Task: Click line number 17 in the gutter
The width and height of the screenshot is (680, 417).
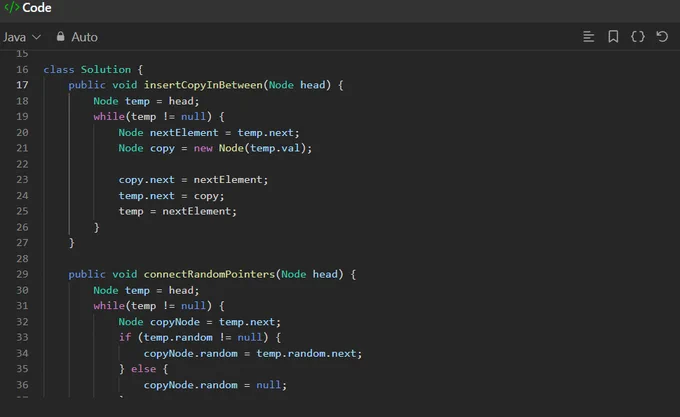Action: point(22,85)
